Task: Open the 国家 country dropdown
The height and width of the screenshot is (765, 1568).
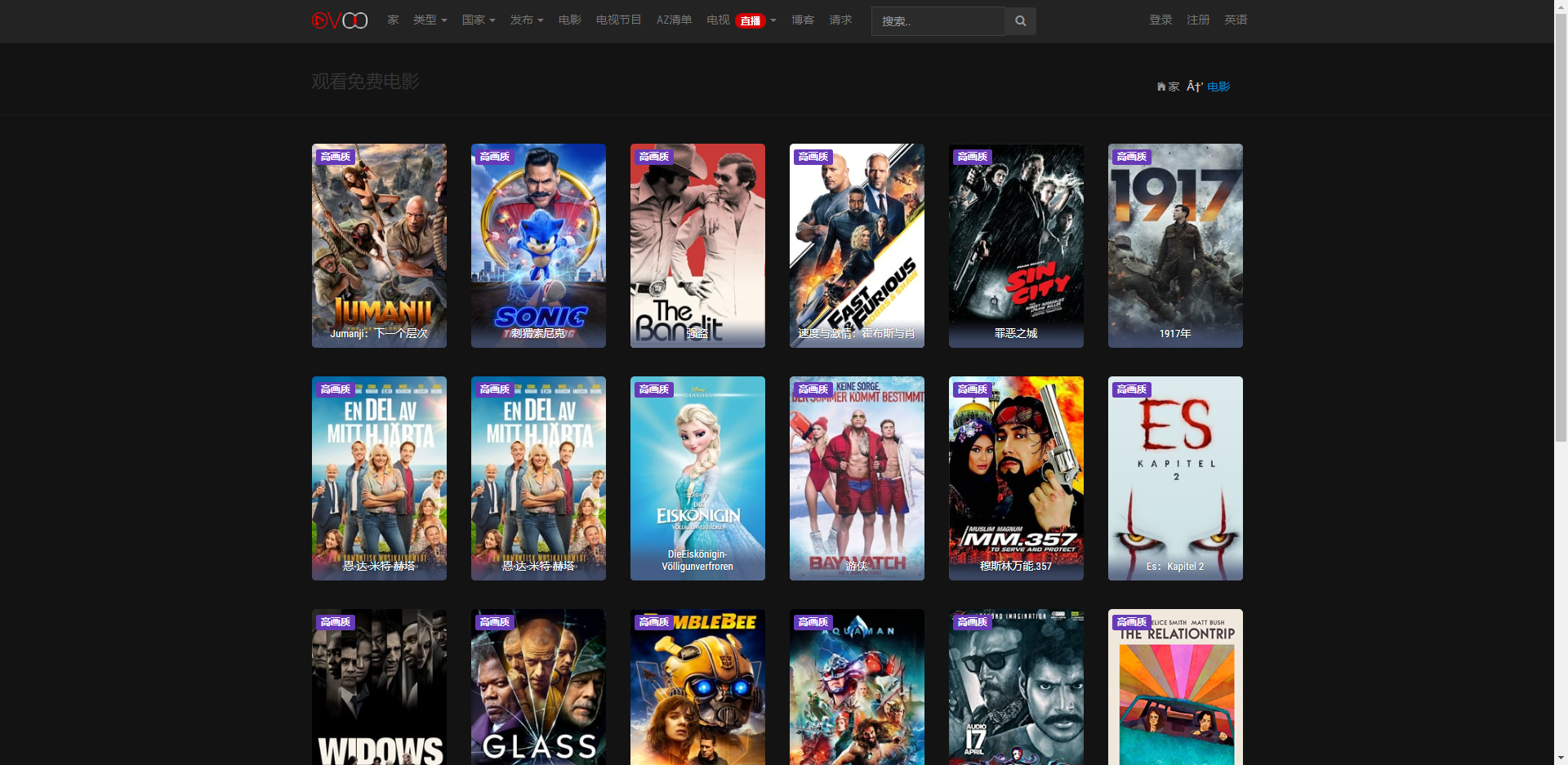Action: (x=479, y=20)
